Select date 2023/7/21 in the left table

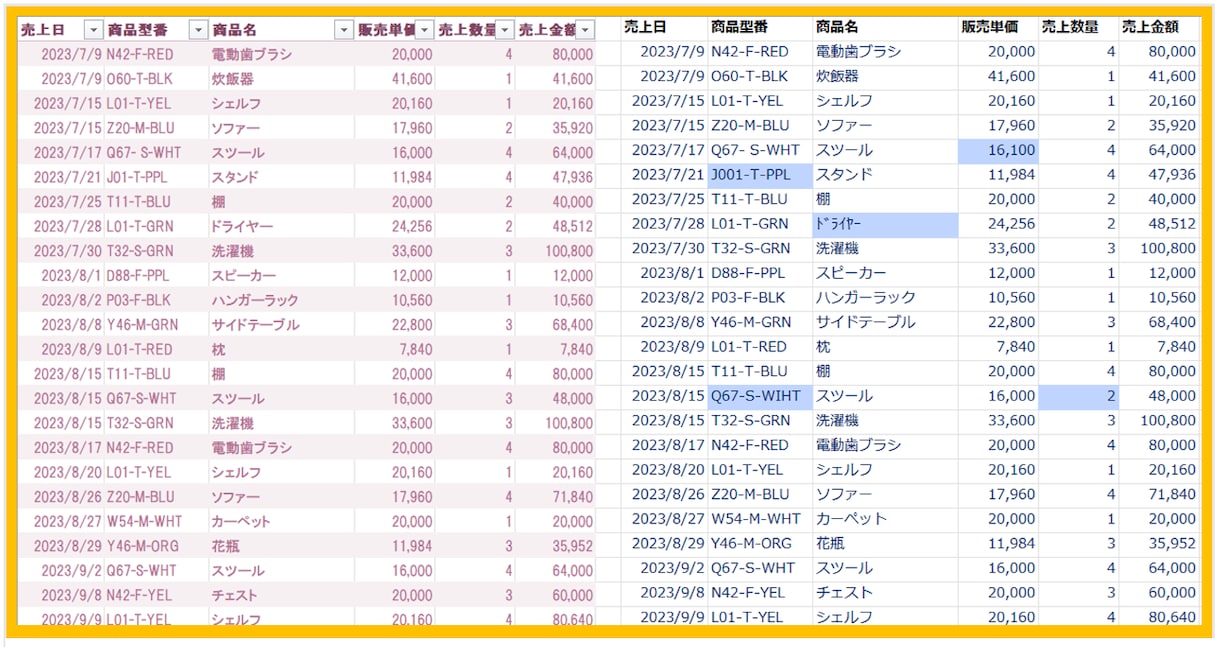tap(68, 177)
